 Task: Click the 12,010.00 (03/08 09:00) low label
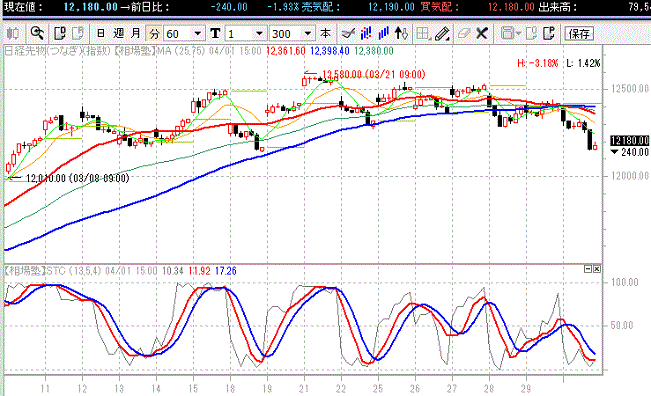point(77,178)
